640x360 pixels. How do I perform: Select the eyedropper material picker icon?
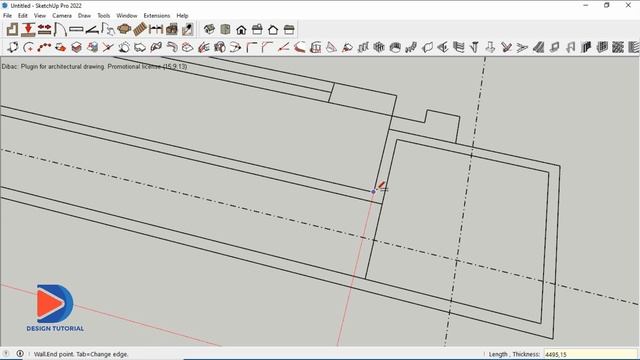point(187,29)
